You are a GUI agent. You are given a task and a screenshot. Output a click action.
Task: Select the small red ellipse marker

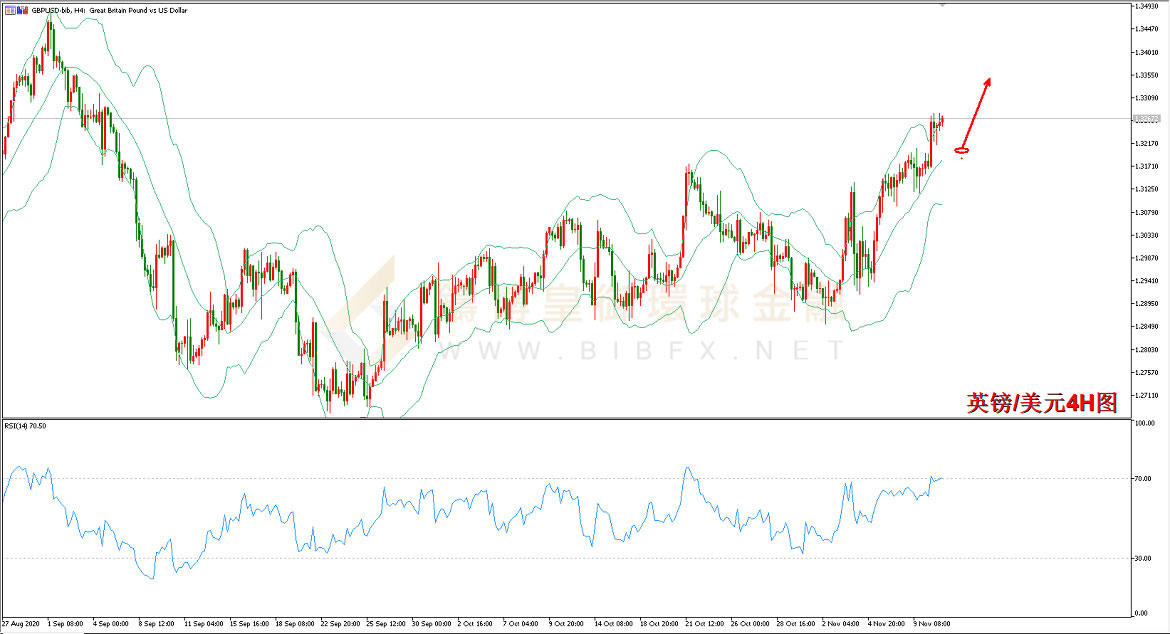click(x=962, y=151)
